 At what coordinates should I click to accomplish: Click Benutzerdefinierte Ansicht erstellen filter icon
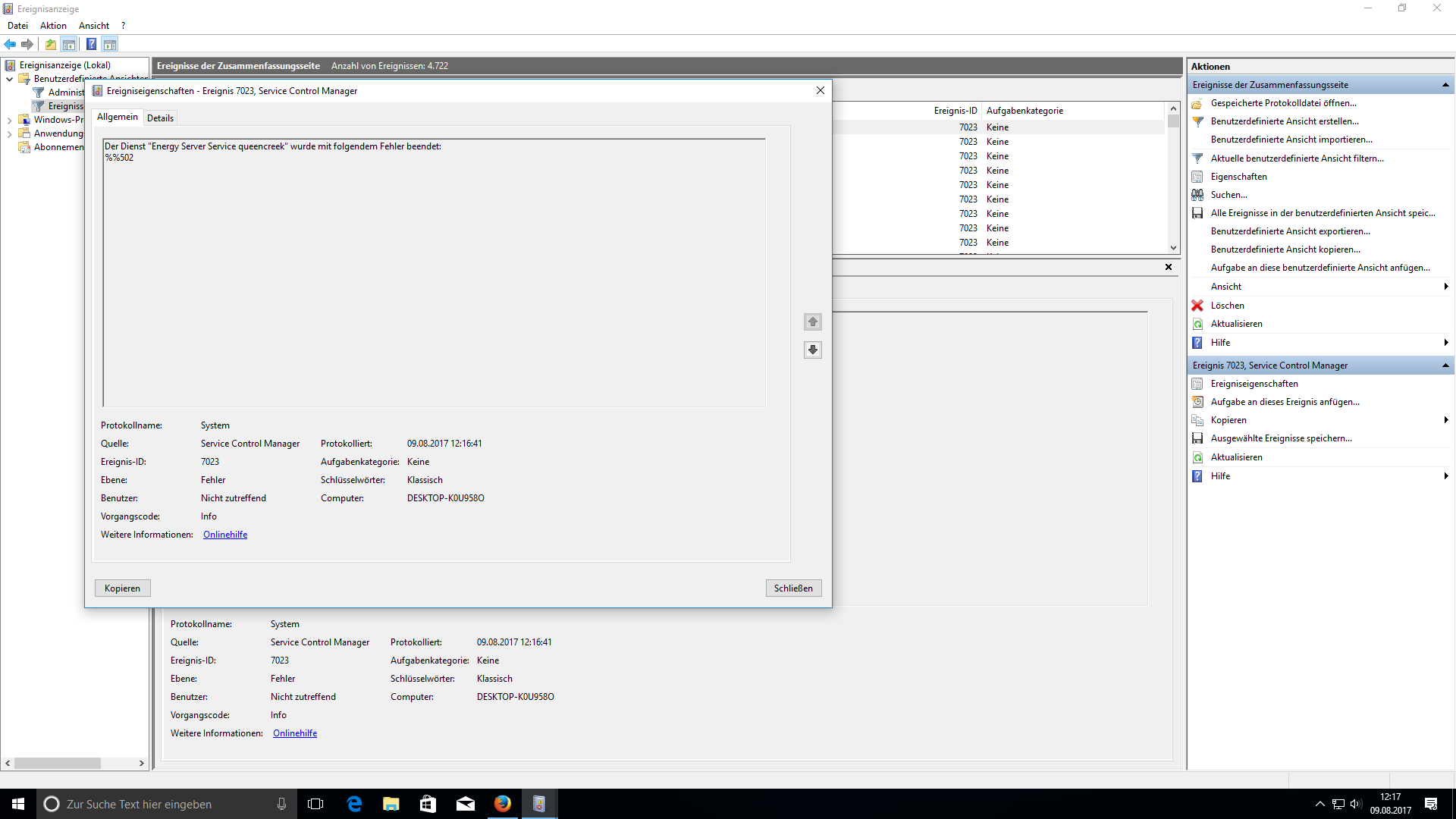click(x=1197, y=121)
